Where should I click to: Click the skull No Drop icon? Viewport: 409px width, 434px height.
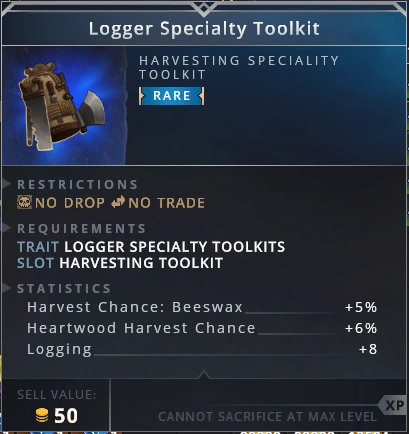pyautogui.click(x=25, y=202)
